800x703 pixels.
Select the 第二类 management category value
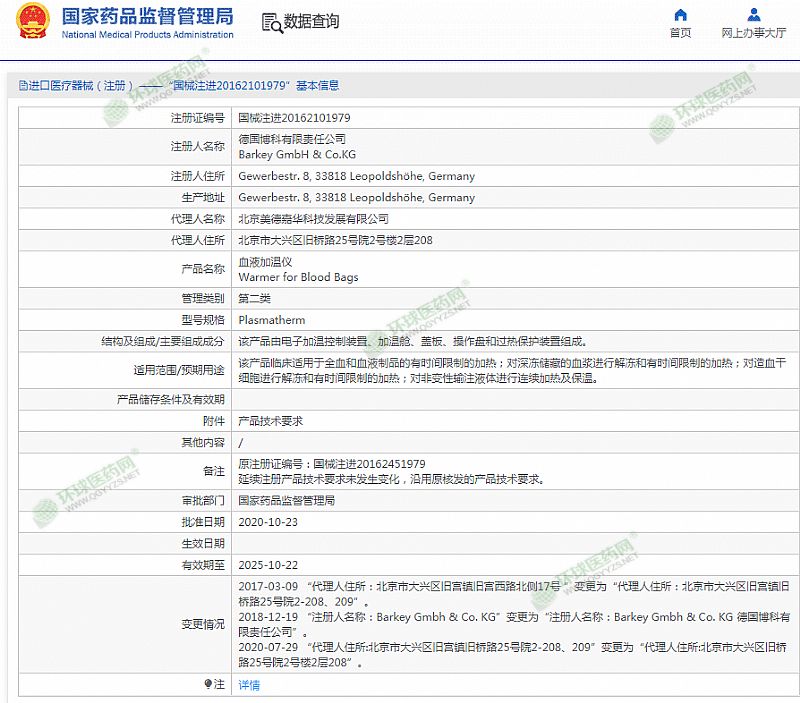point(254,298)
